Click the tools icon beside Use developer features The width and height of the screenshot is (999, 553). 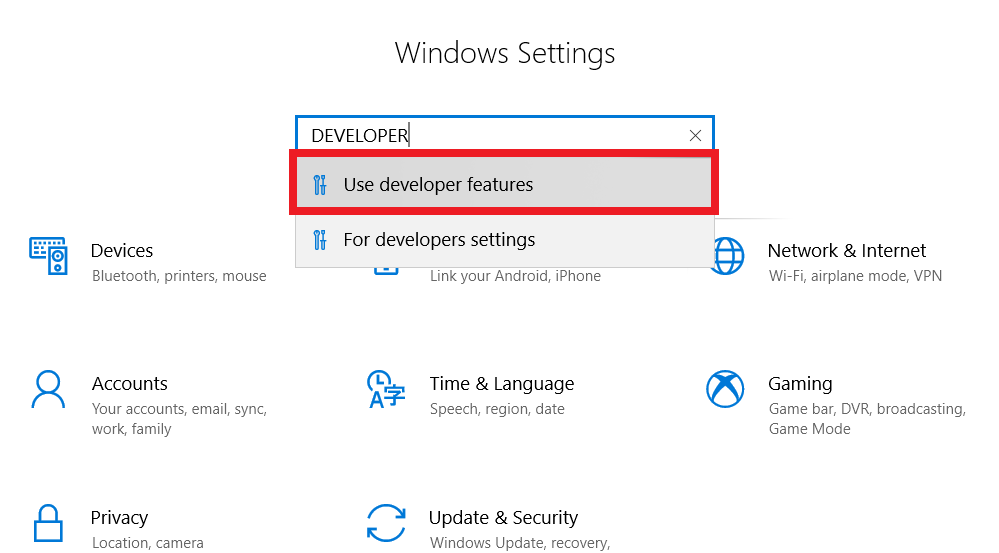point(320,185)
